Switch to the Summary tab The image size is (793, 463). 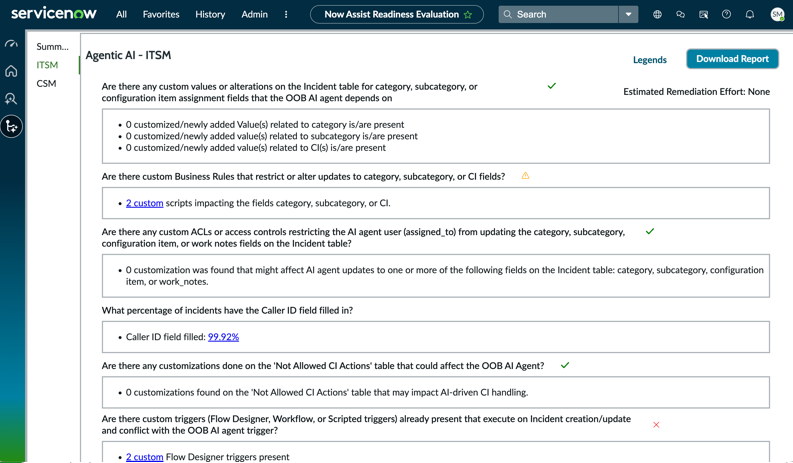click(x=52, y=47)
